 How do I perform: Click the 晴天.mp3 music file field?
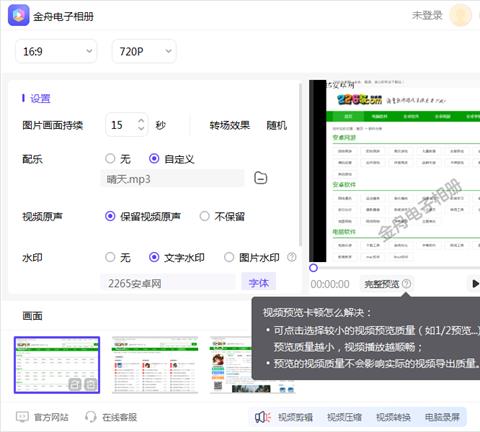(x=172, y=179)
